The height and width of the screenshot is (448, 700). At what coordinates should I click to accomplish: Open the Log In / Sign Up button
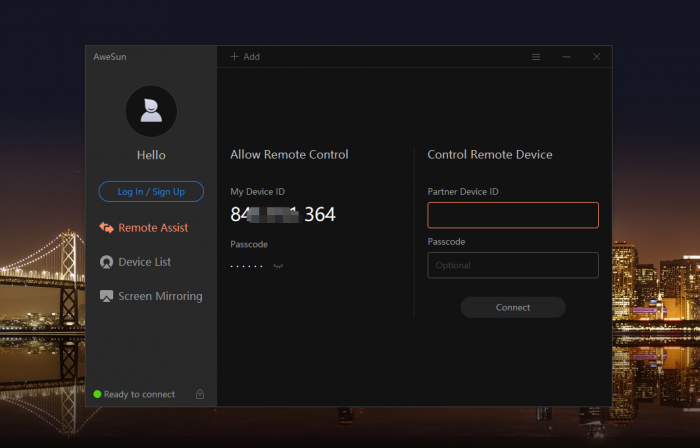151,191
